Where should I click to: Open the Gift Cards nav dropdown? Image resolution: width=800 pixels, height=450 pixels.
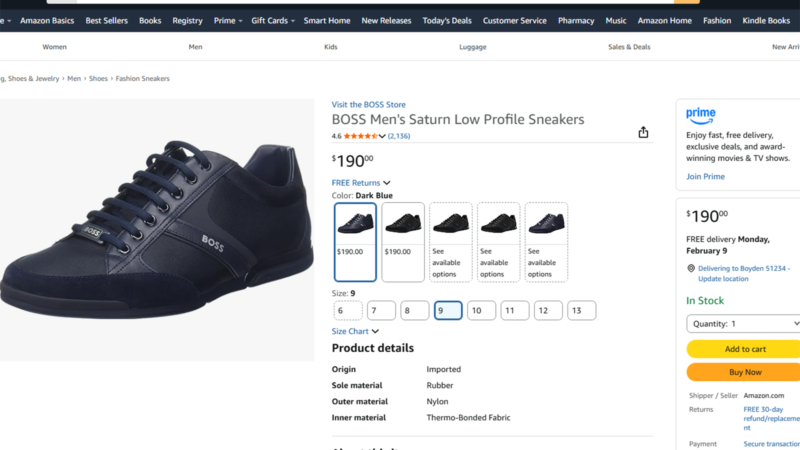273,21
